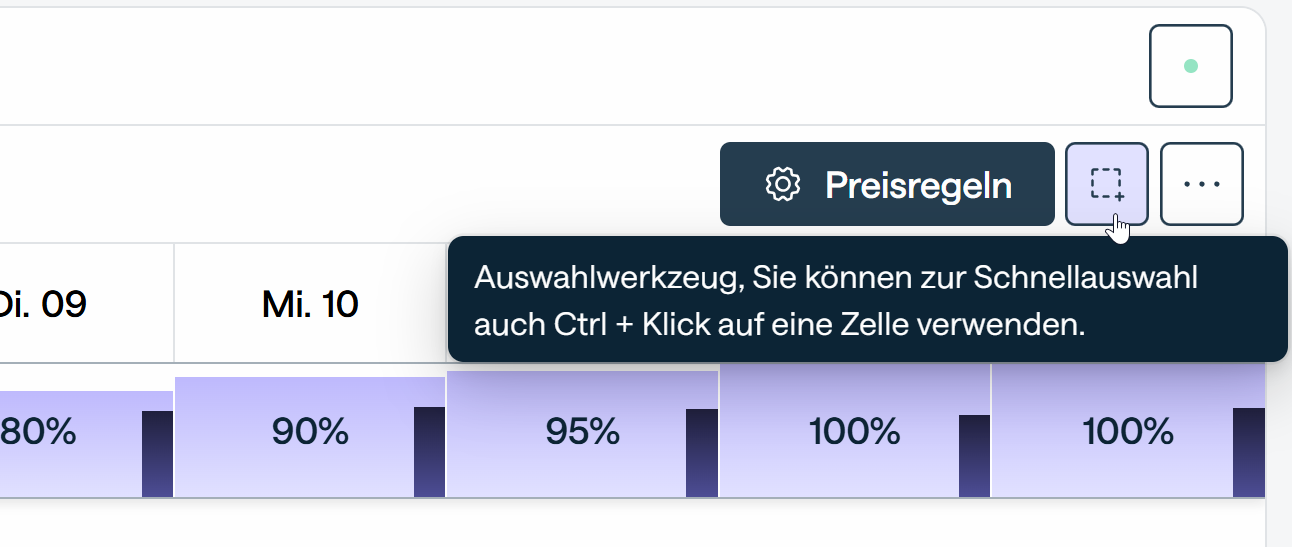This screenshot has width=1292, height=547.
Task: Click the dark bar in the rightmost 100% cell
Action: coord(1248,452)
